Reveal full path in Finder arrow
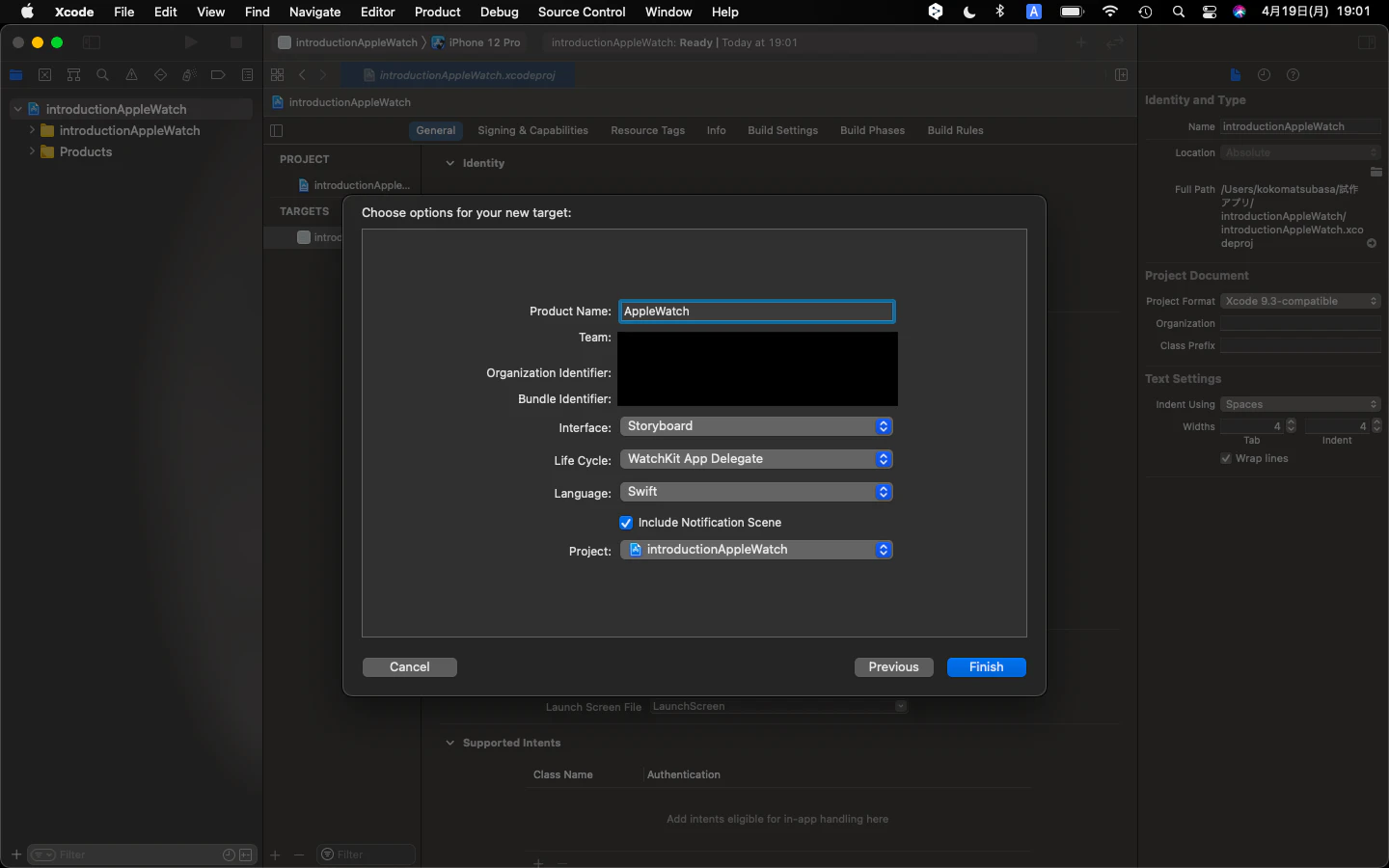The width and height of the screenshot is (1389, 868). [1372, 243]
